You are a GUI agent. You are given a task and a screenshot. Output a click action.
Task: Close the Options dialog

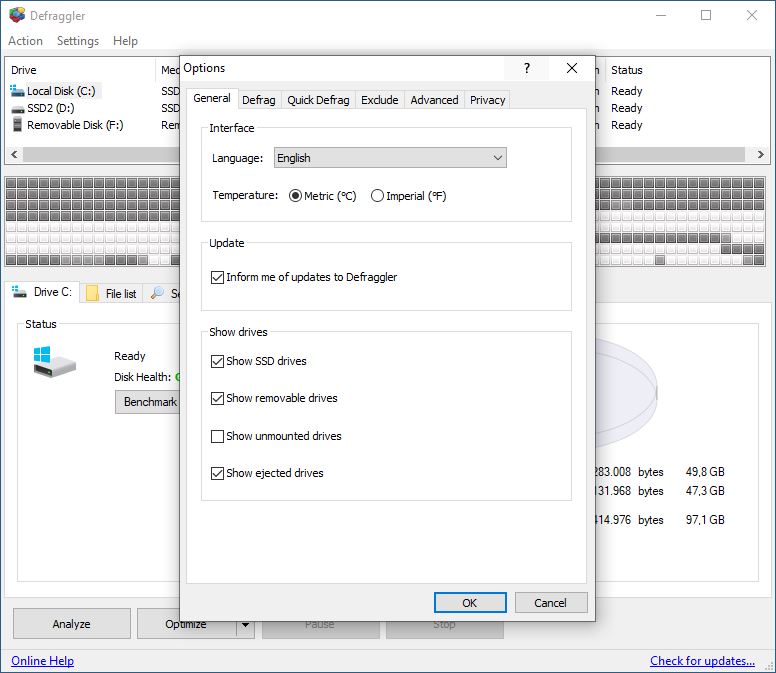(572, 68)
